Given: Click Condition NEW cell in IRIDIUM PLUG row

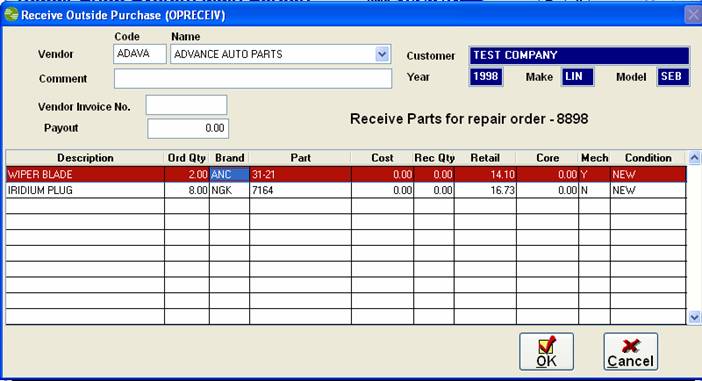Looking at the screenshot, I should pyautogui.click(x=648, y=190).
